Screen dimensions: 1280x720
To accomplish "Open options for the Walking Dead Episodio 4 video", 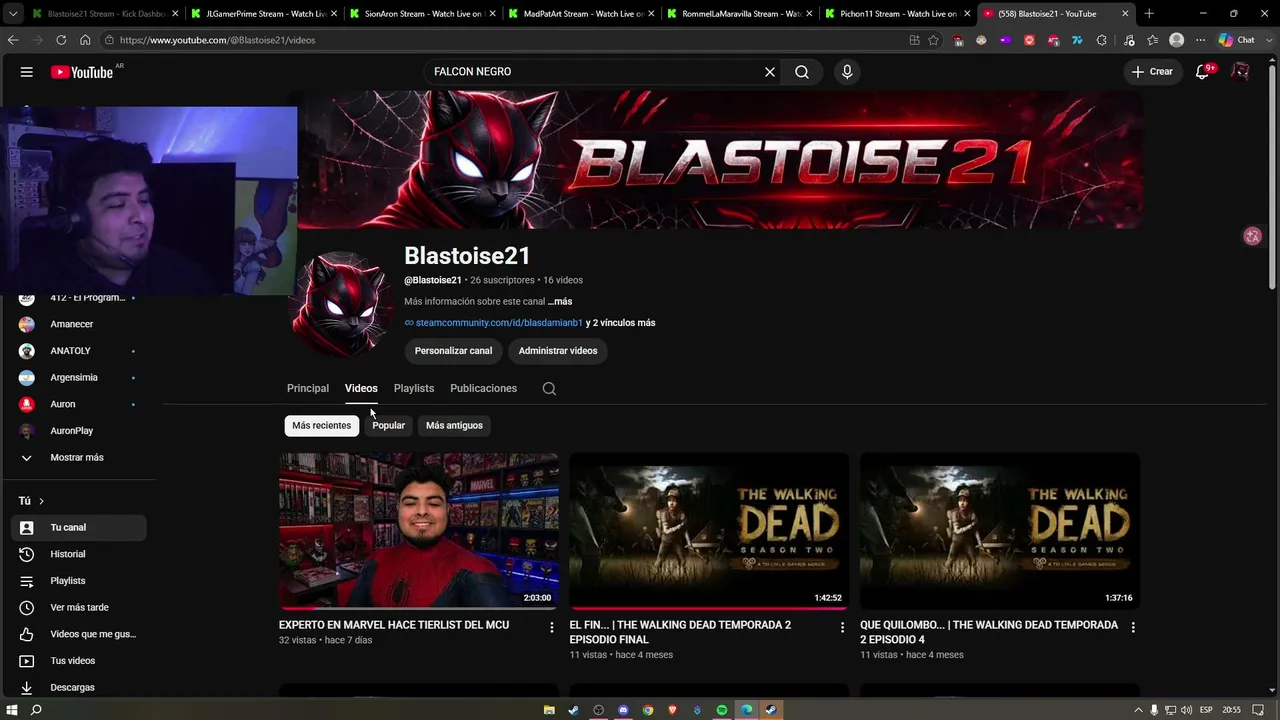I will pos(1133,627).
